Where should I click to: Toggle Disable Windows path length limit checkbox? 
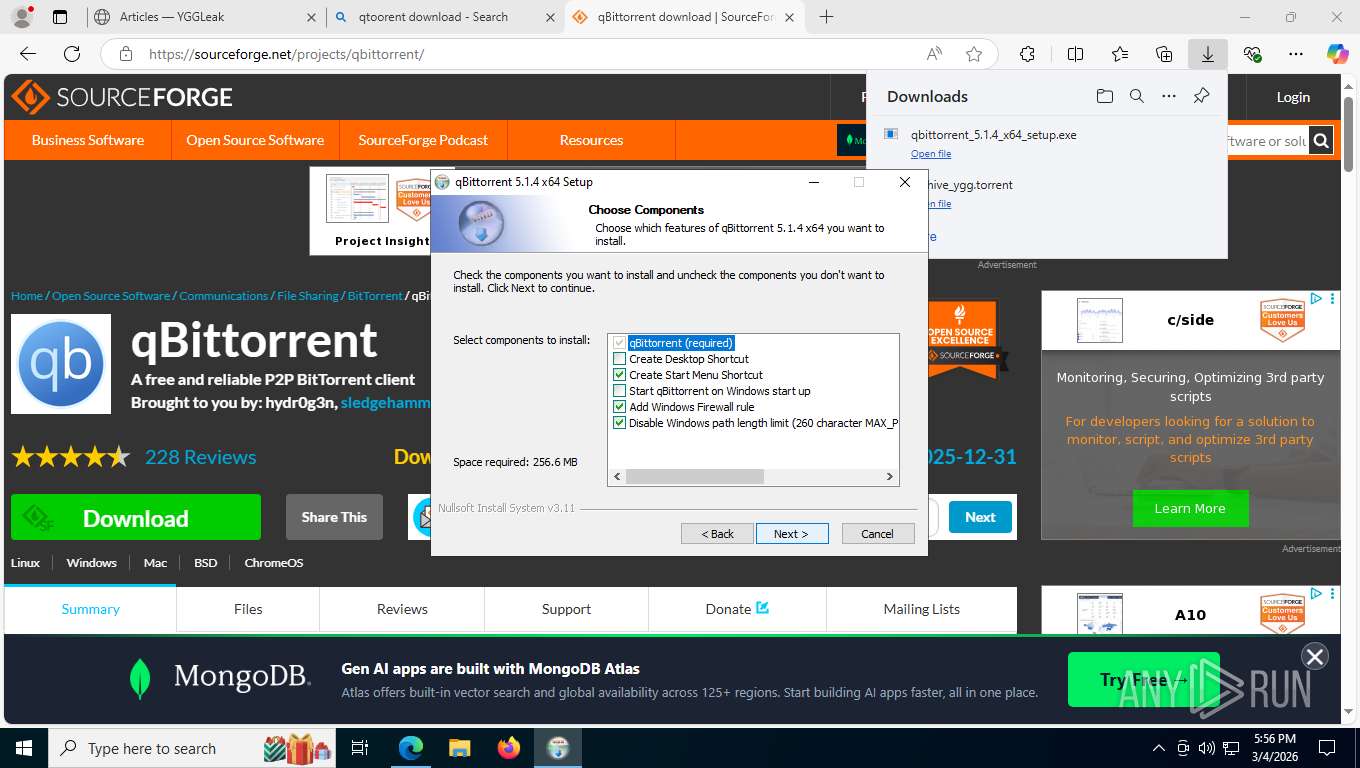[x=620, y=423]
